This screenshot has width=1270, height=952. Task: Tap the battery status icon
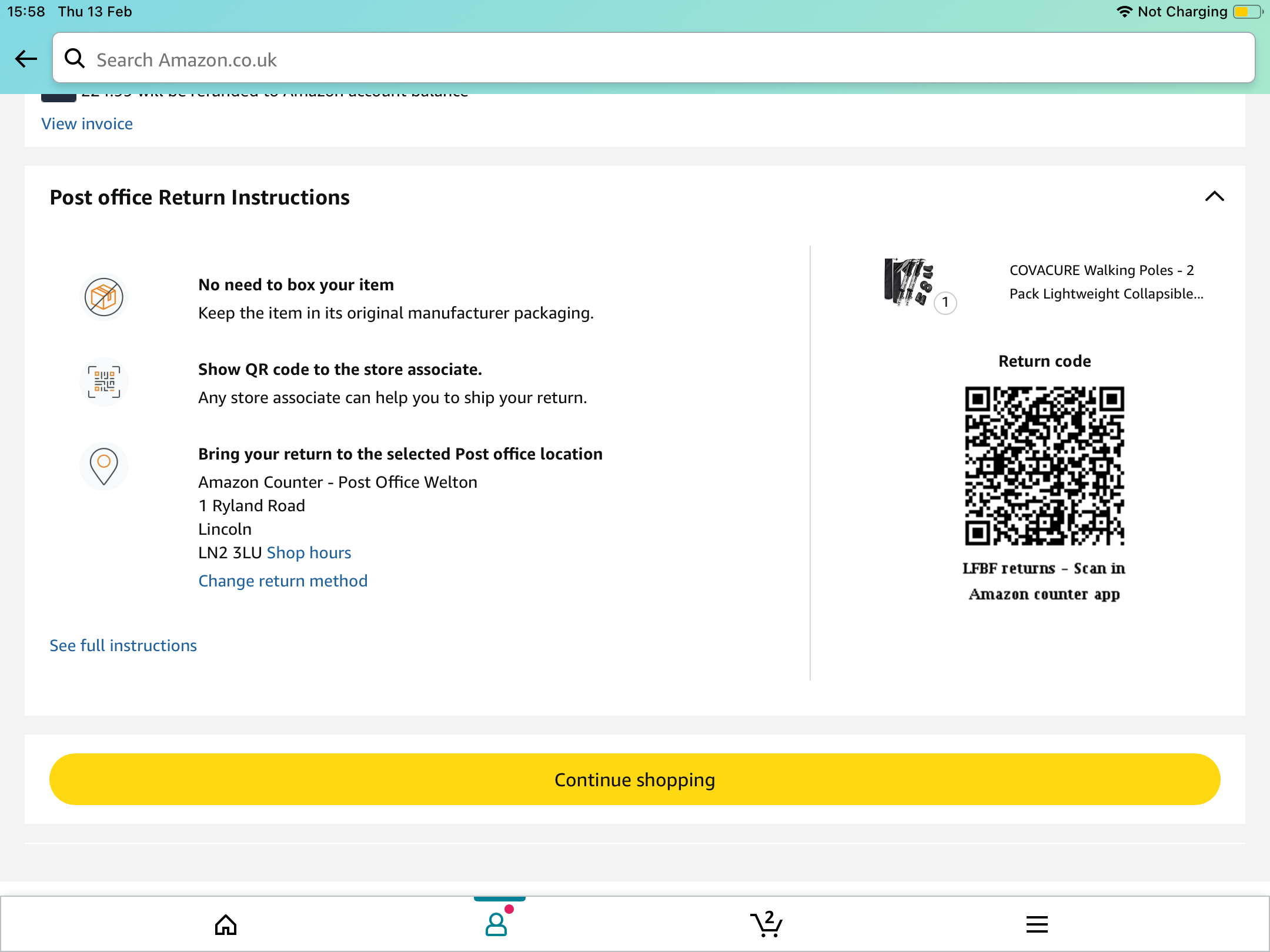pyautogui.click(x=1248, y=12)
